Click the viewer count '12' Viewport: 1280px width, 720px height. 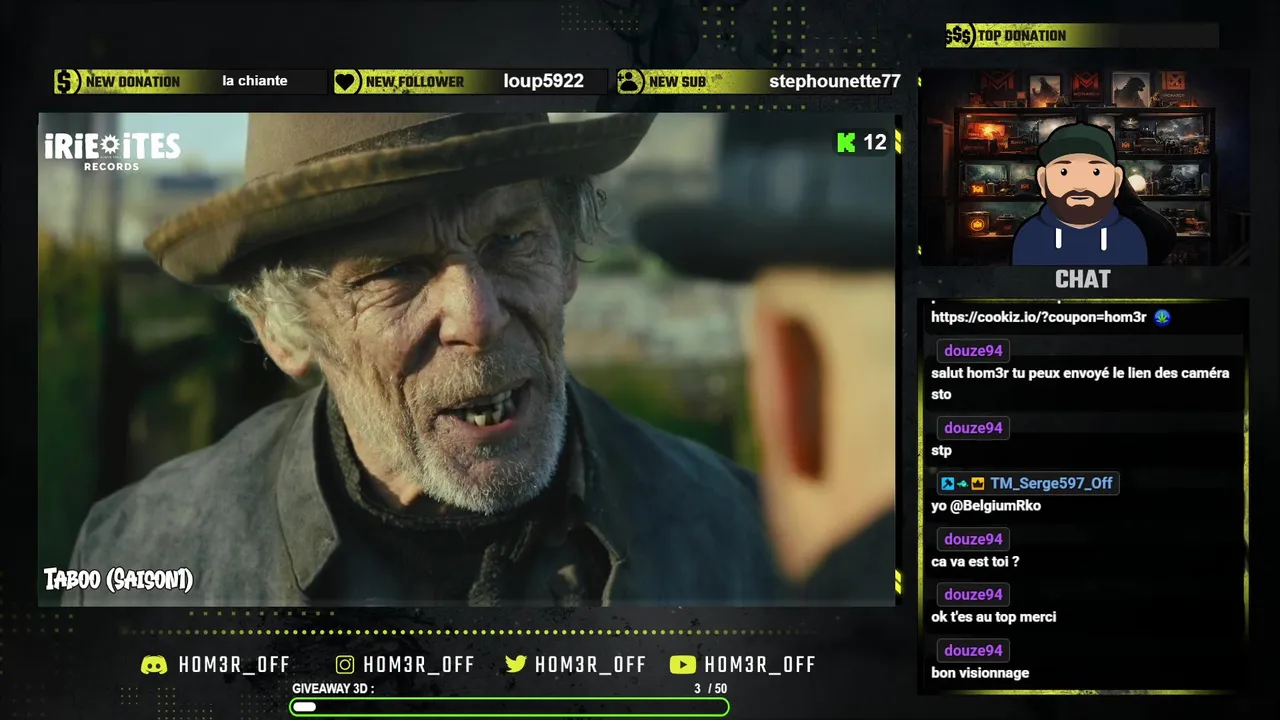tap(875, 143)
